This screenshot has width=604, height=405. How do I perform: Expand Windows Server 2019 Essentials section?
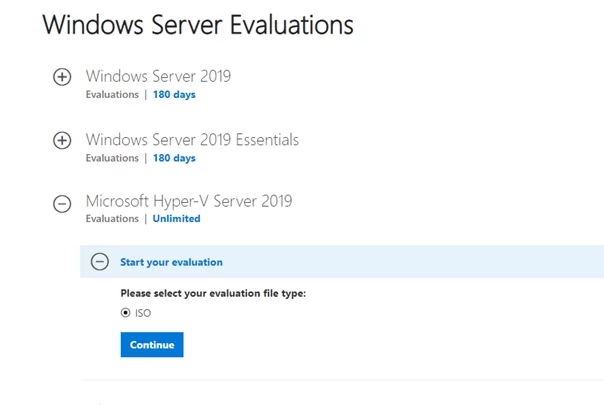(x=62, y=140)
